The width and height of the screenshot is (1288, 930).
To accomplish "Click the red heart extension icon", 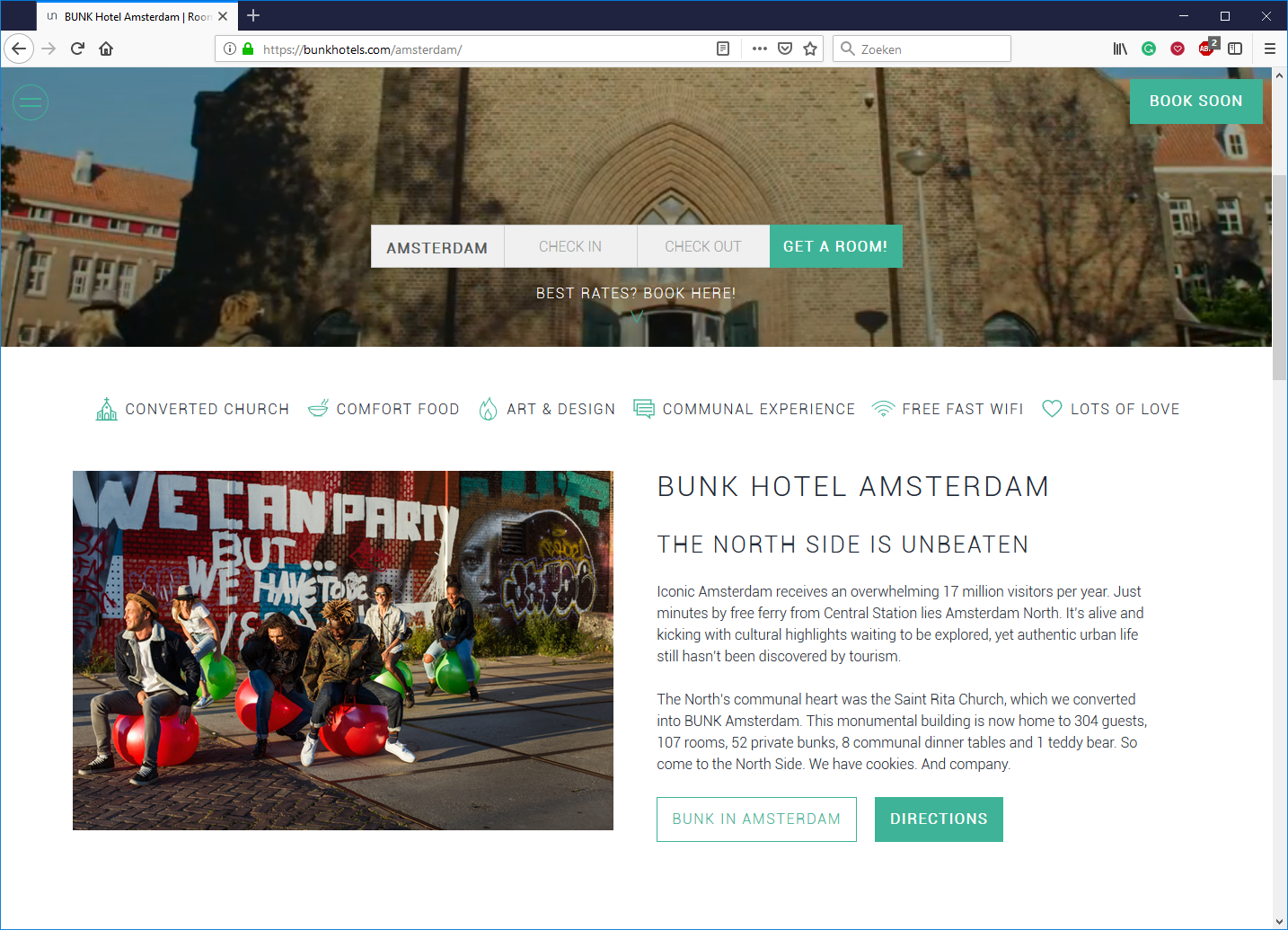I will pyautogui.click(x=1178, y=49).
